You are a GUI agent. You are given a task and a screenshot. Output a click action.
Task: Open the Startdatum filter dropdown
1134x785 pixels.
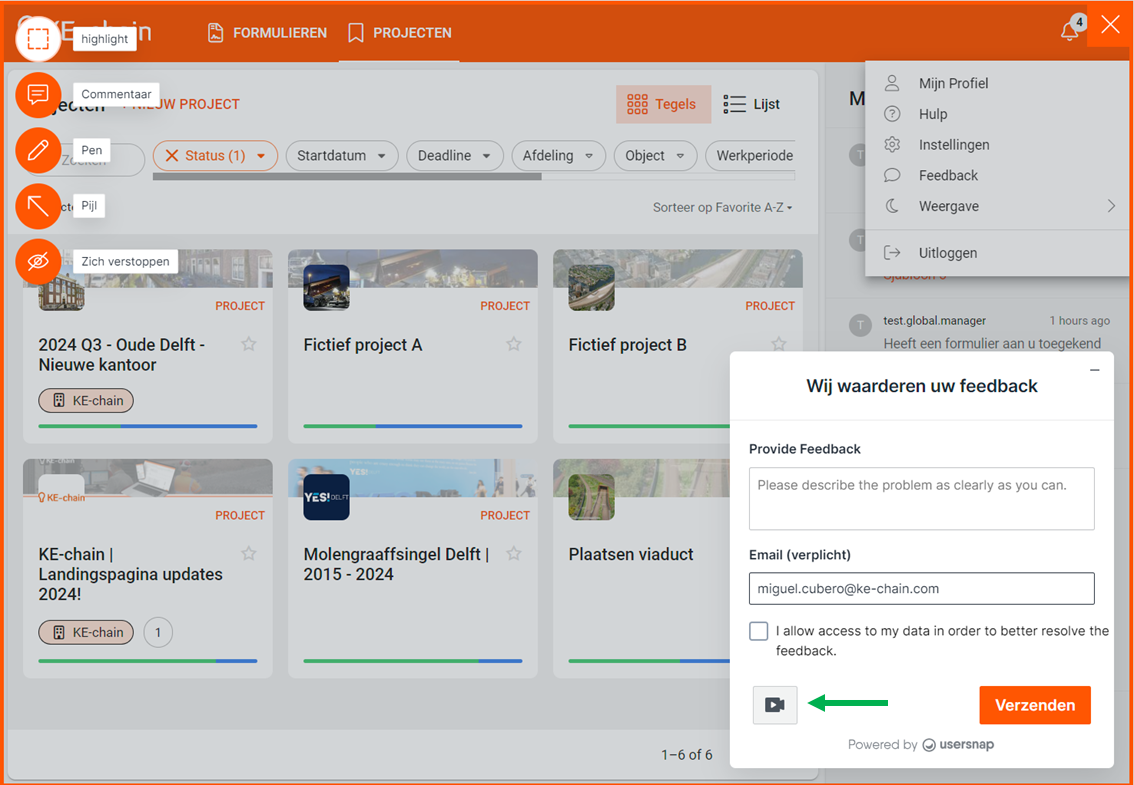(342, 156)
